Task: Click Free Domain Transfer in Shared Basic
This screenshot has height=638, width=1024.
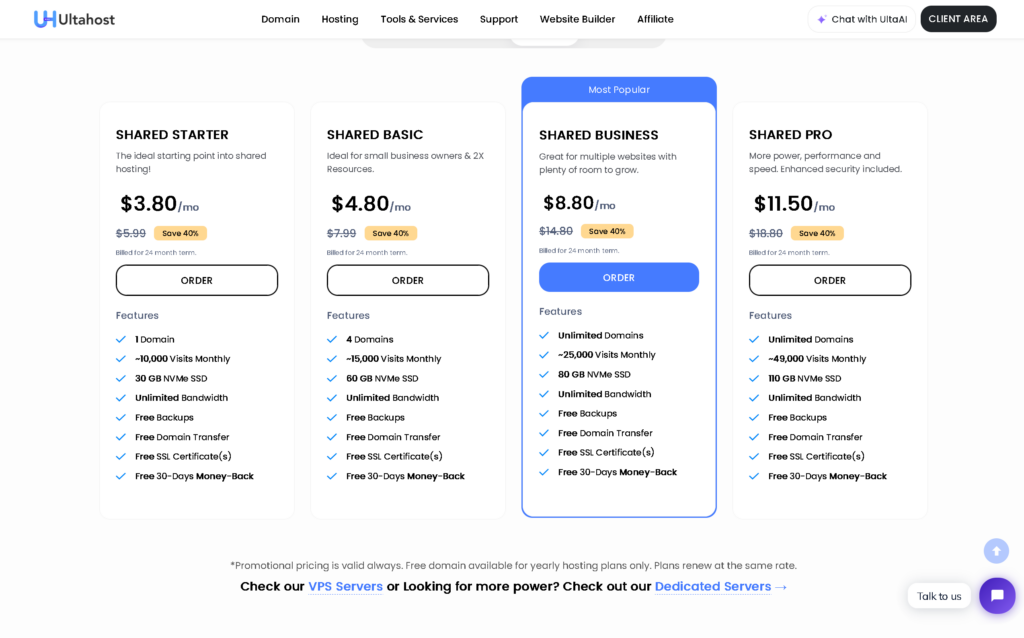Action: tap(393, 437)
